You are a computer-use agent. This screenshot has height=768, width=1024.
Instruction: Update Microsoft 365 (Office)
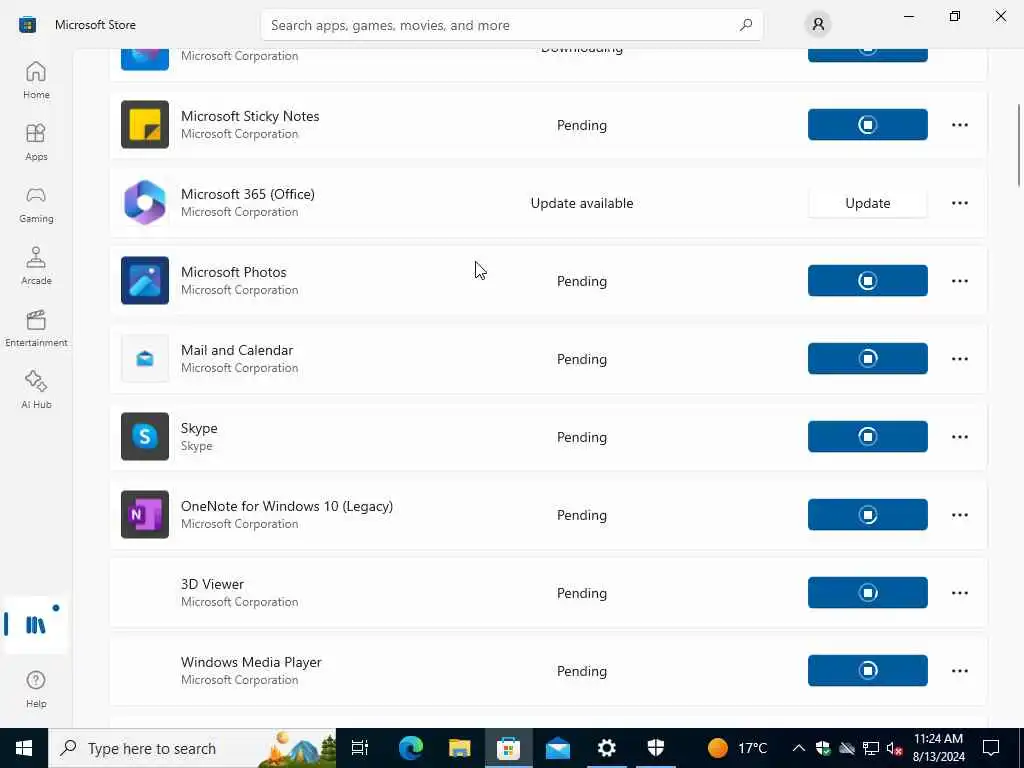pyautogui.click(x=867, y=203)
